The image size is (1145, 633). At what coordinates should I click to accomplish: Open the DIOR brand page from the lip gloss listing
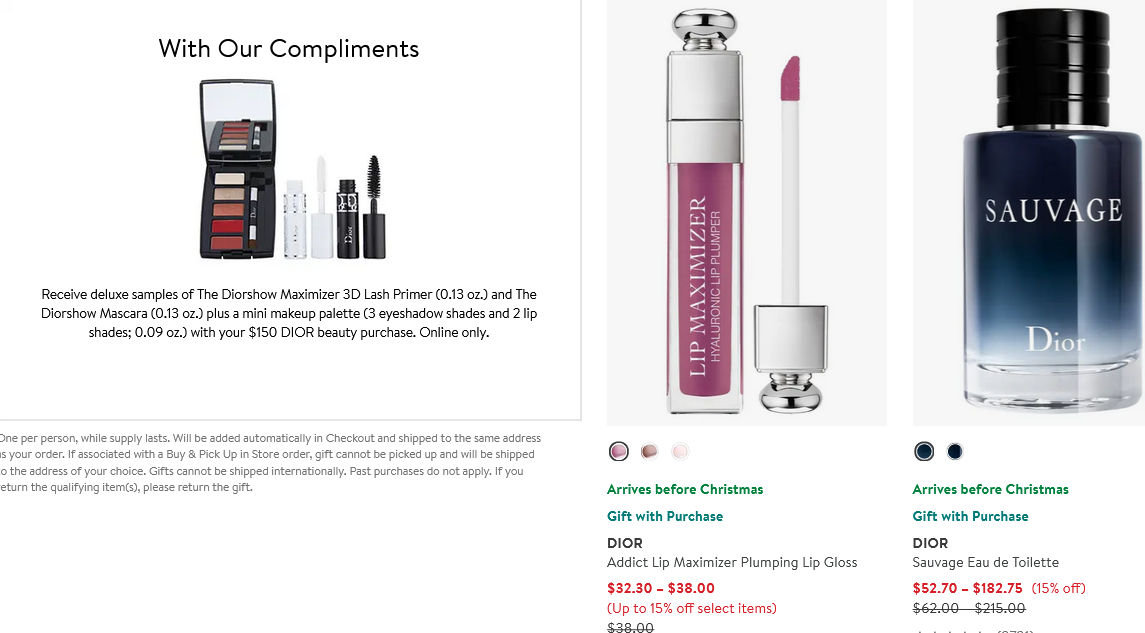625,542
